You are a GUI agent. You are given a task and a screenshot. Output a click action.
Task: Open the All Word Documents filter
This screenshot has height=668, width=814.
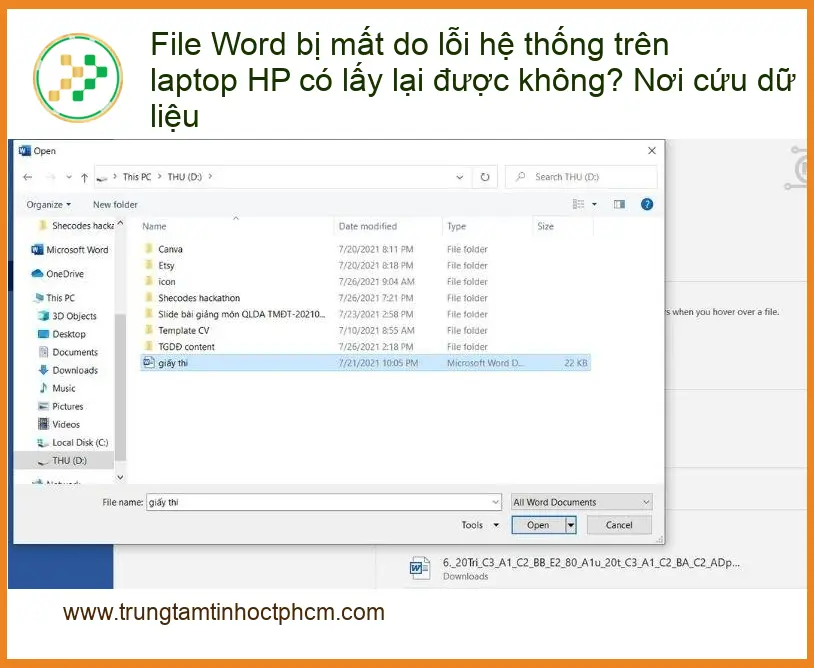point(581,502)
